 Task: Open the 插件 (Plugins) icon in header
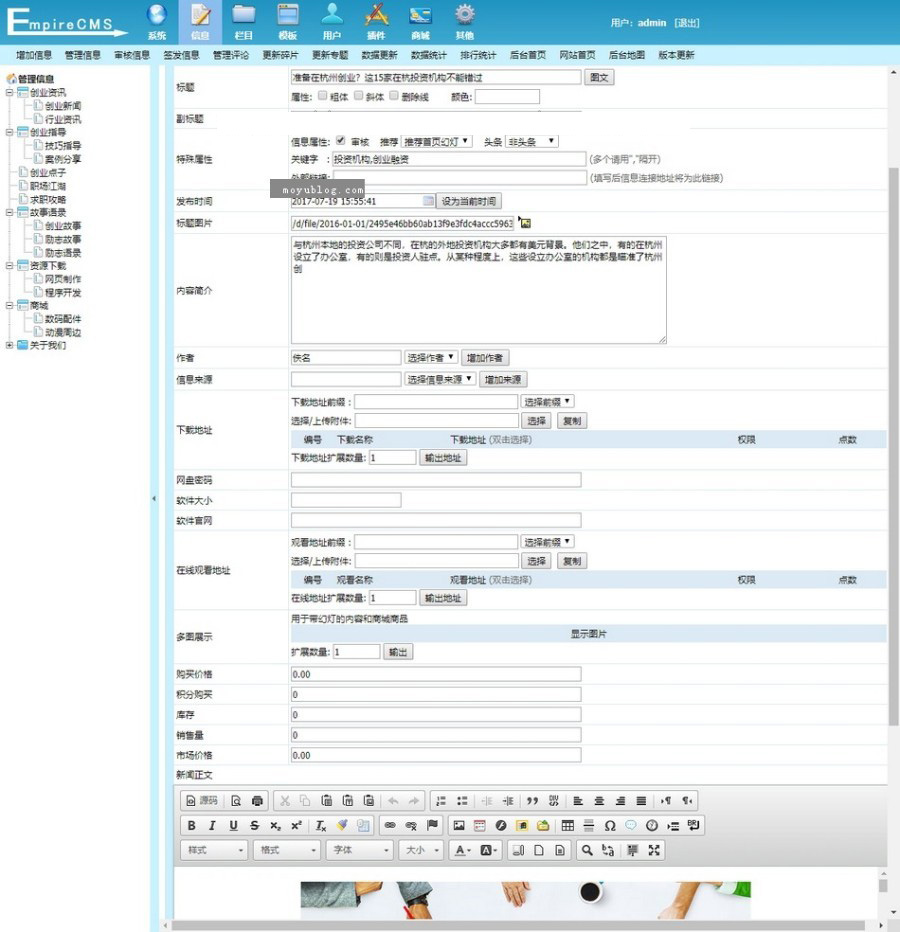pyautogui.click(x=376, y=20)
